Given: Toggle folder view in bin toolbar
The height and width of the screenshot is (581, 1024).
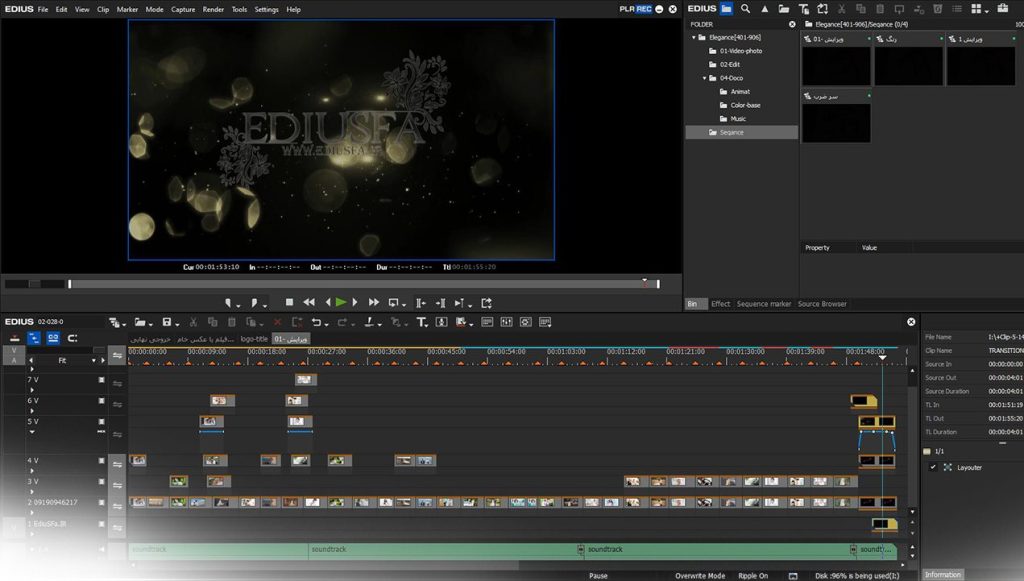Looking at the screenshot, I should (726, 8).
